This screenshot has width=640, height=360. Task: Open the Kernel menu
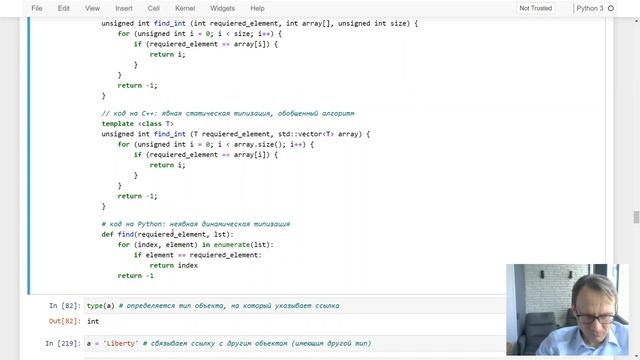pyautogui.click(x=185, y=8)
